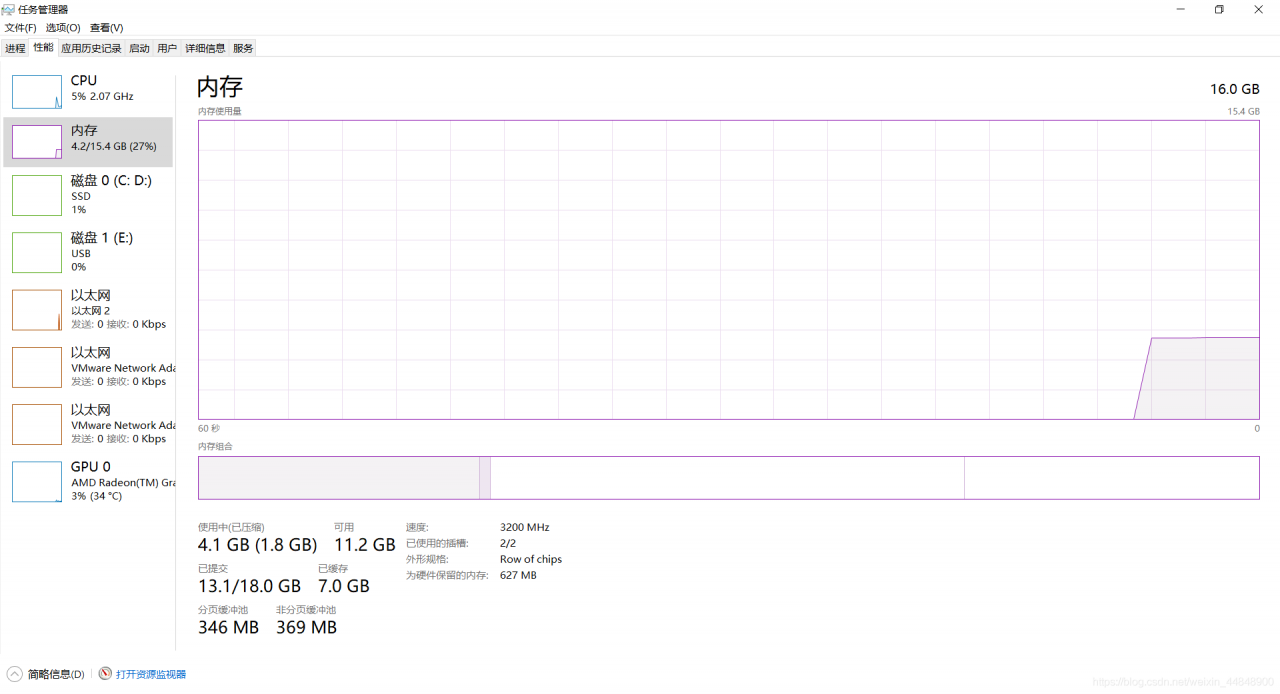Click the resource monitor gauge icon
Viewport: 1280px width, 694px height.
[105, 674]
